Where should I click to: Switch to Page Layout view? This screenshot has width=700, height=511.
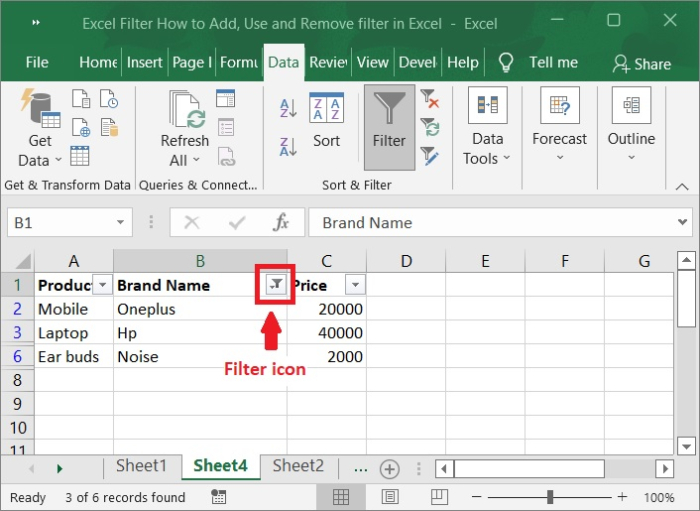coord(390,497)
